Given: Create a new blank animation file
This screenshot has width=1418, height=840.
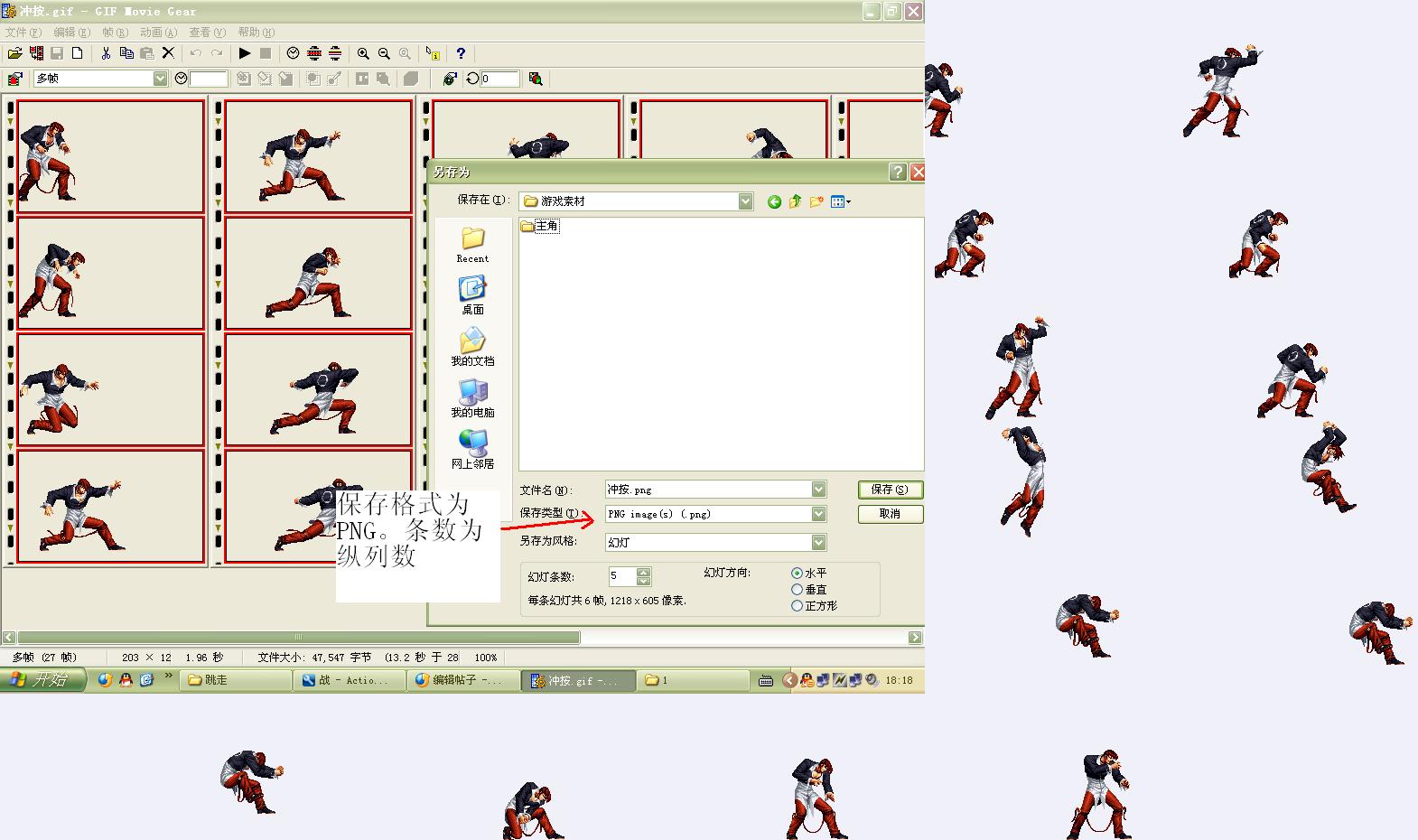Looking at the screenshot, I should [78, 54].
